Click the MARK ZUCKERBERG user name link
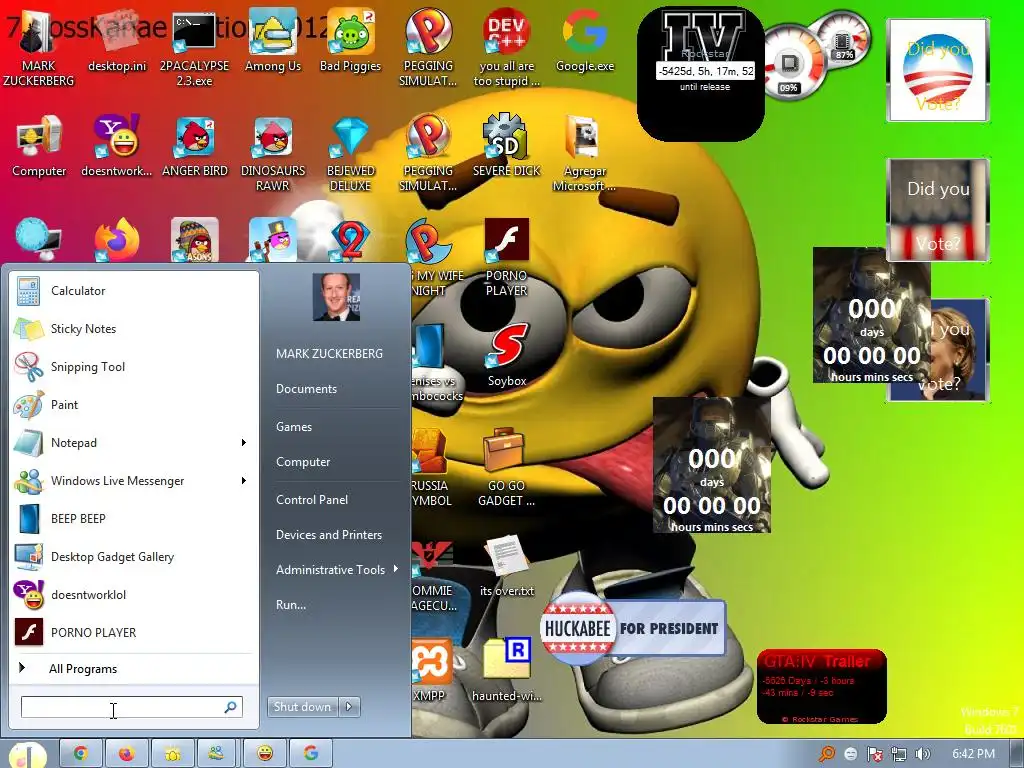1024x768 pixels. coord(329,353)
